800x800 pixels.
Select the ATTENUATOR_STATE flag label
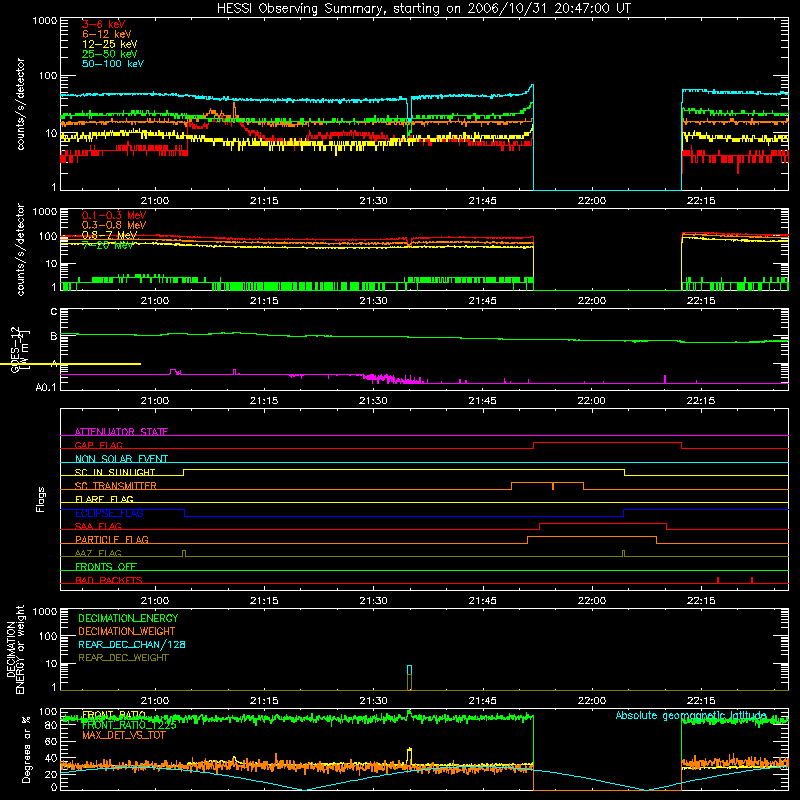tap(121, 432)
